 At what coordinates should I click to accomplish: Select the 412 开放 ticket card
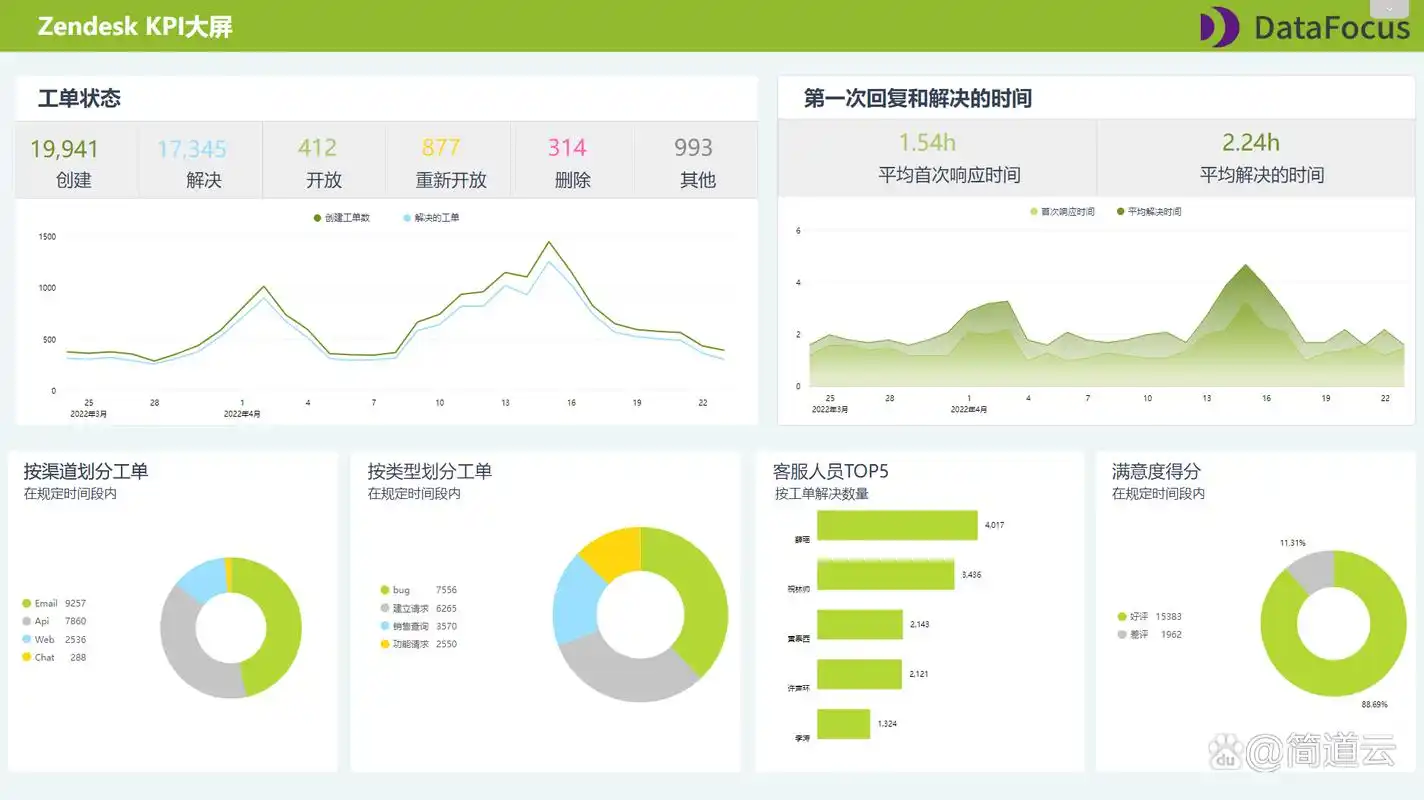(x=324, y=162)
